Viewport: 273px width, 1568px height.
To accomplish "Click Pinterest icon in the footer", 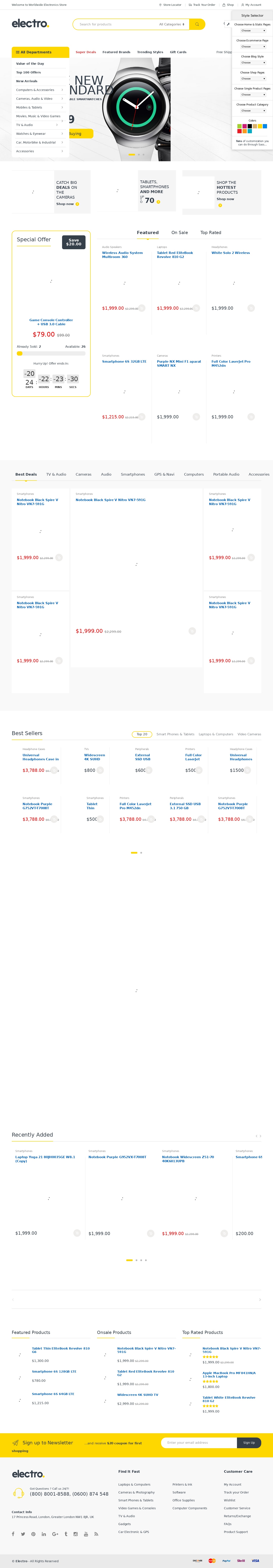I will (x=33, y=1534).
